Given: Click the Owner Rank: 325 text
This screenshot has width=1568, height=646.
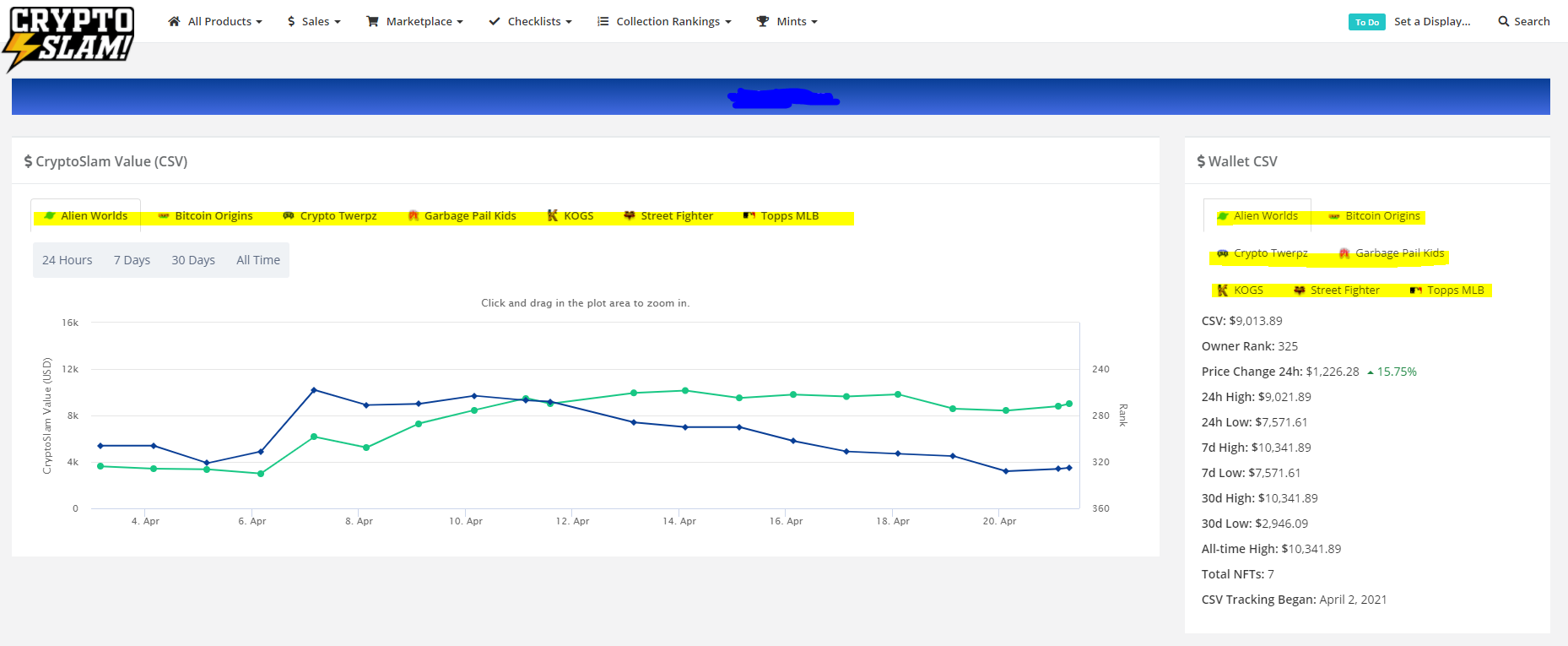Looking at the screenshot, I should pos(1250,346).
